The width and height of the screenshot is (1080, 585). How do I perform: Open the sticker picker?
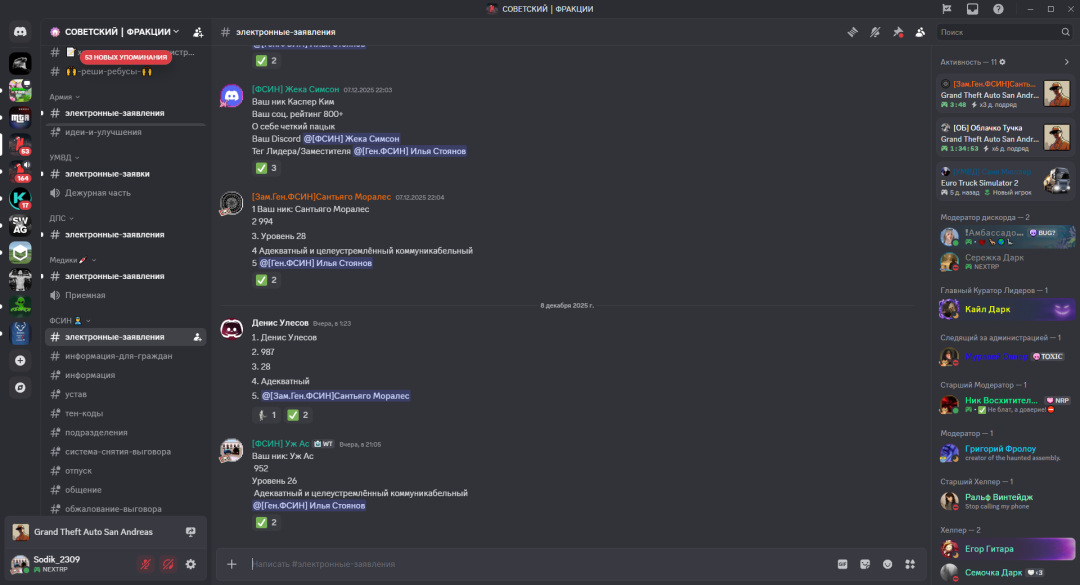coord(865,564)
